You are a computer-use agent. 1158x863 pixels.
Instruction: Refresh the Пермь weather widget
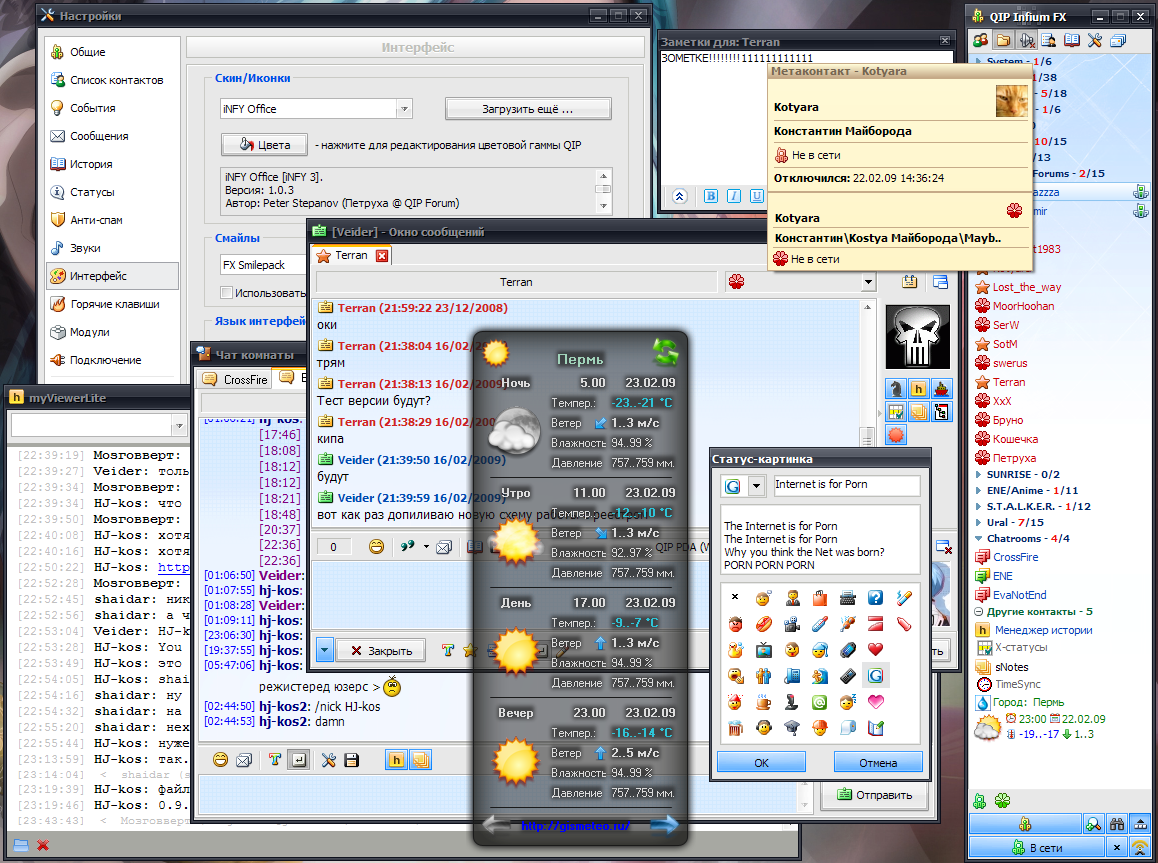point(665,351)
